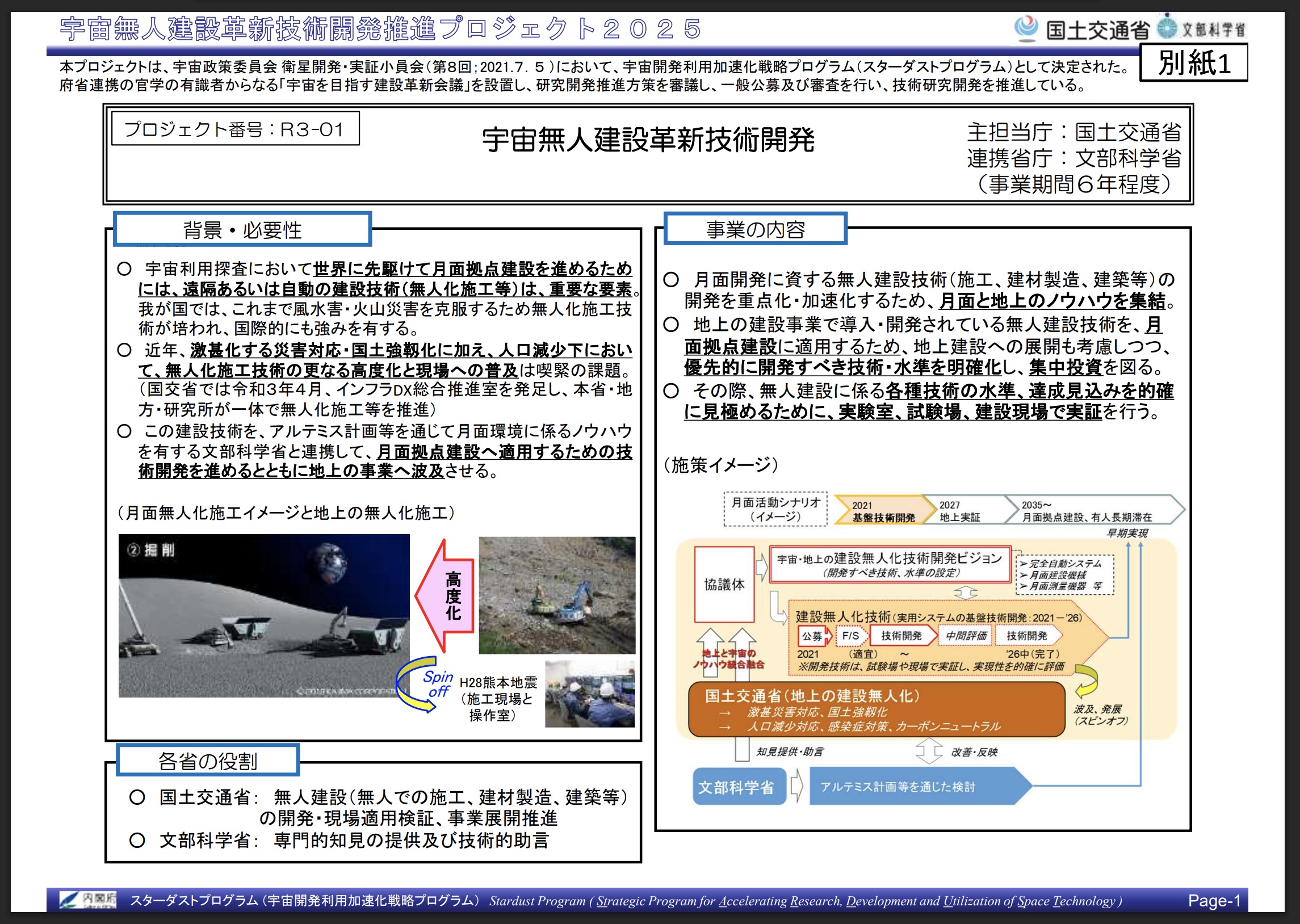Click the Page-1 footer label
The height and width of the screenshot is (924, 1300).
click(x=1214, y=900)
